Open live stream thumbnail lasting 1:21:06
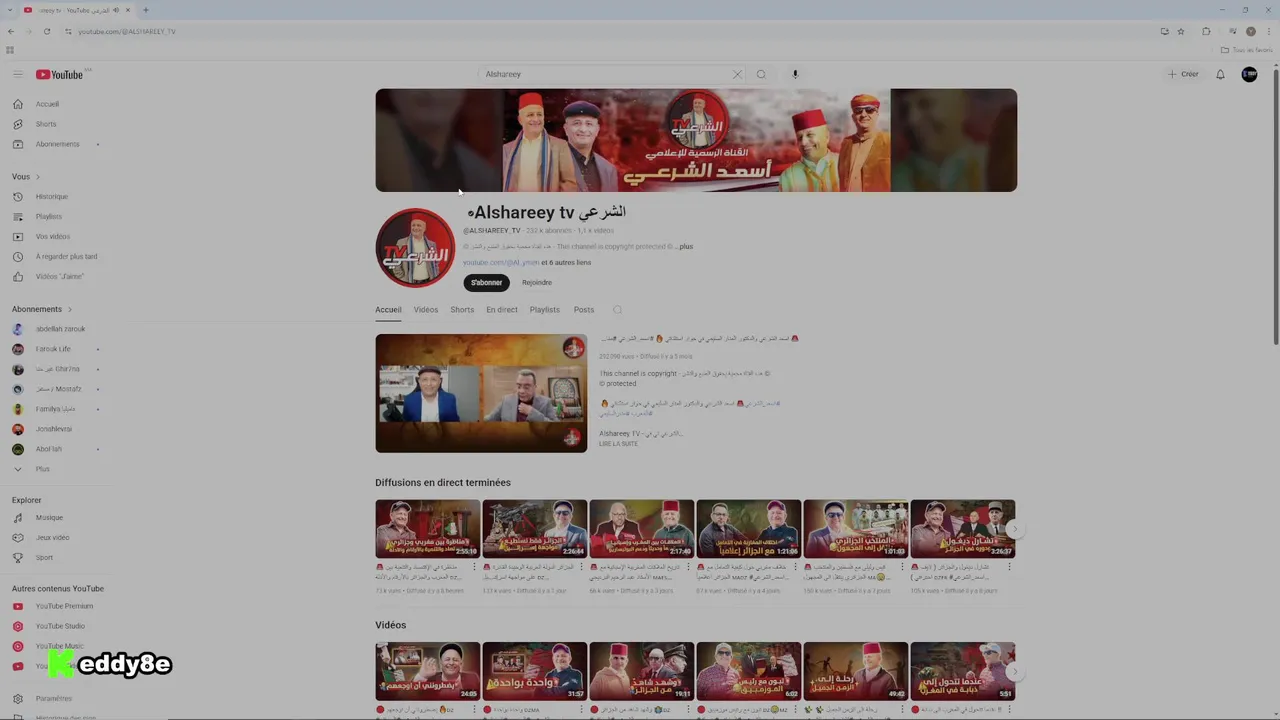The width and height of the screenshot is (1280, 720). [749, 529]
